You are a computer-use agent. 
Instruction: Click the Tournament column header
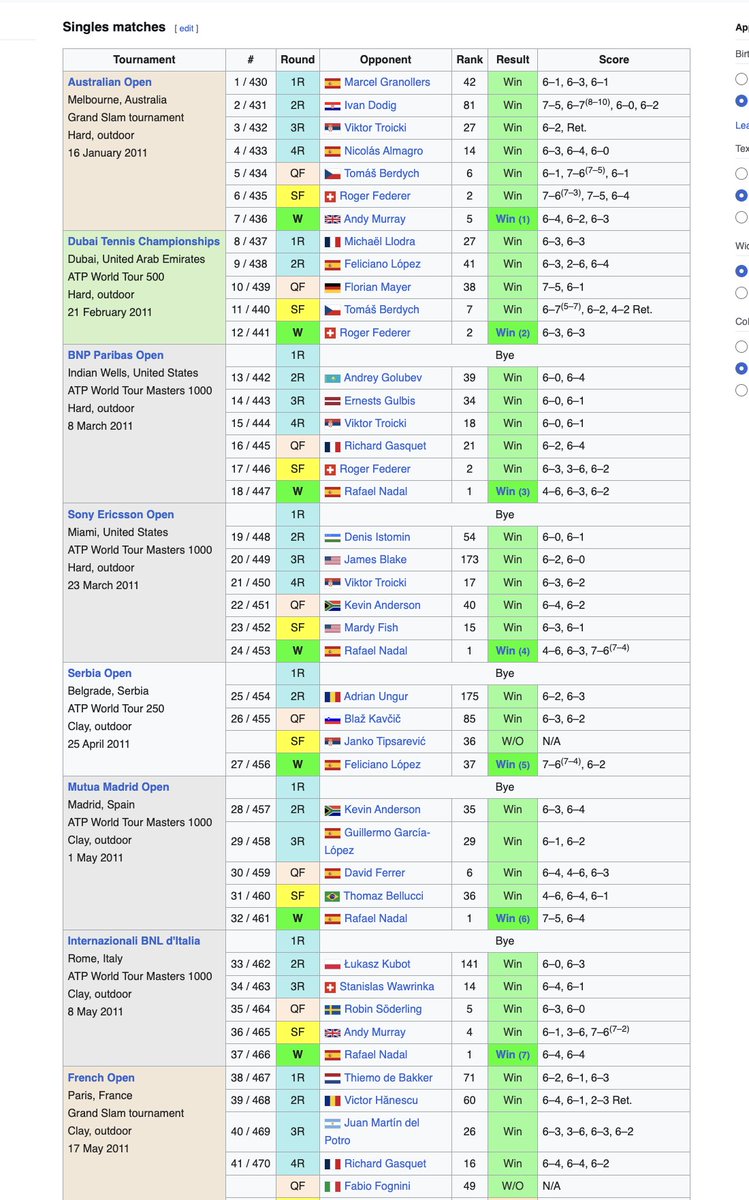click(144, 60)
